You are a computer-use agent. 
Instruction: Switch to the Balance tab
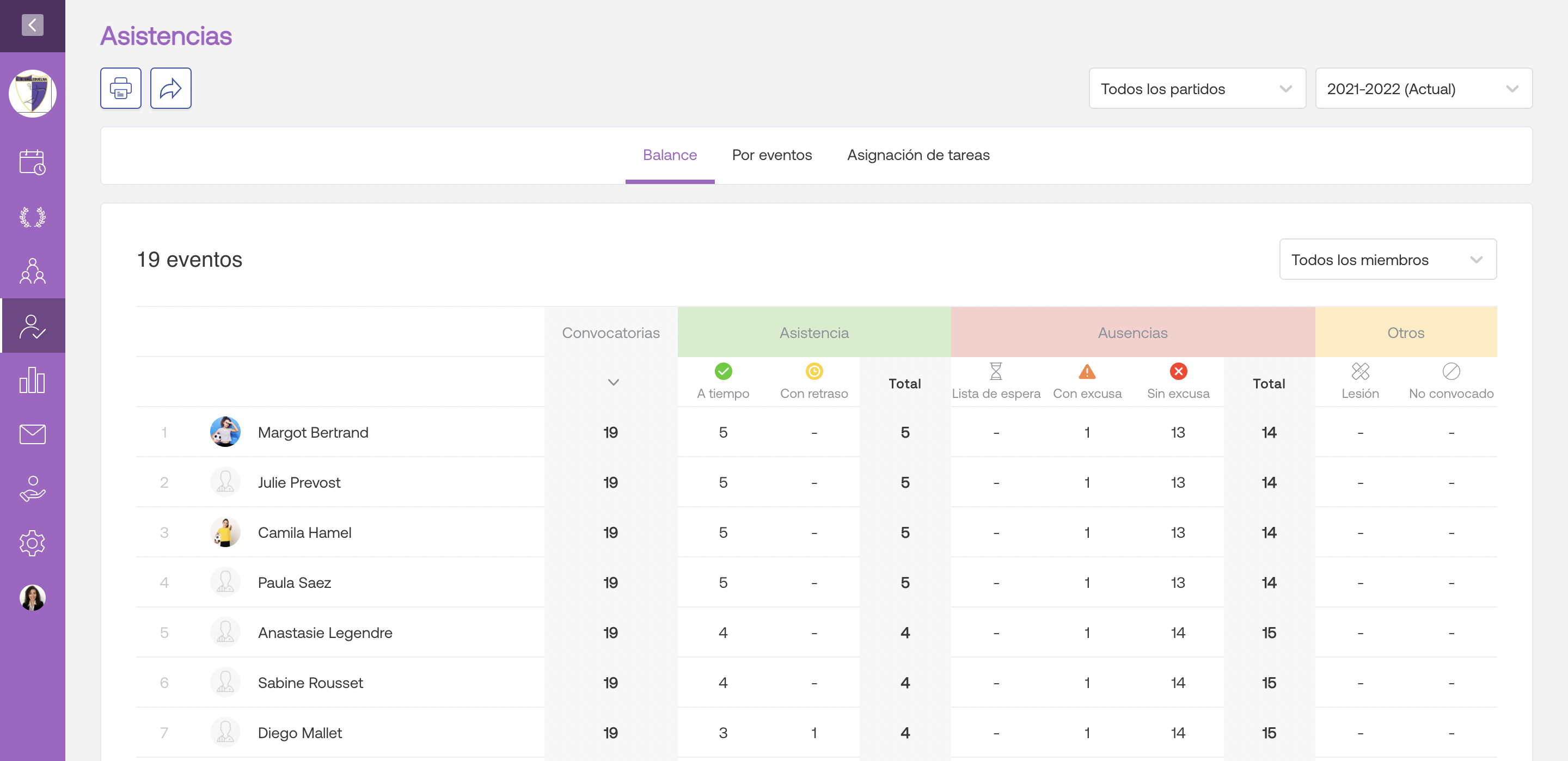[x=670, y=155]
